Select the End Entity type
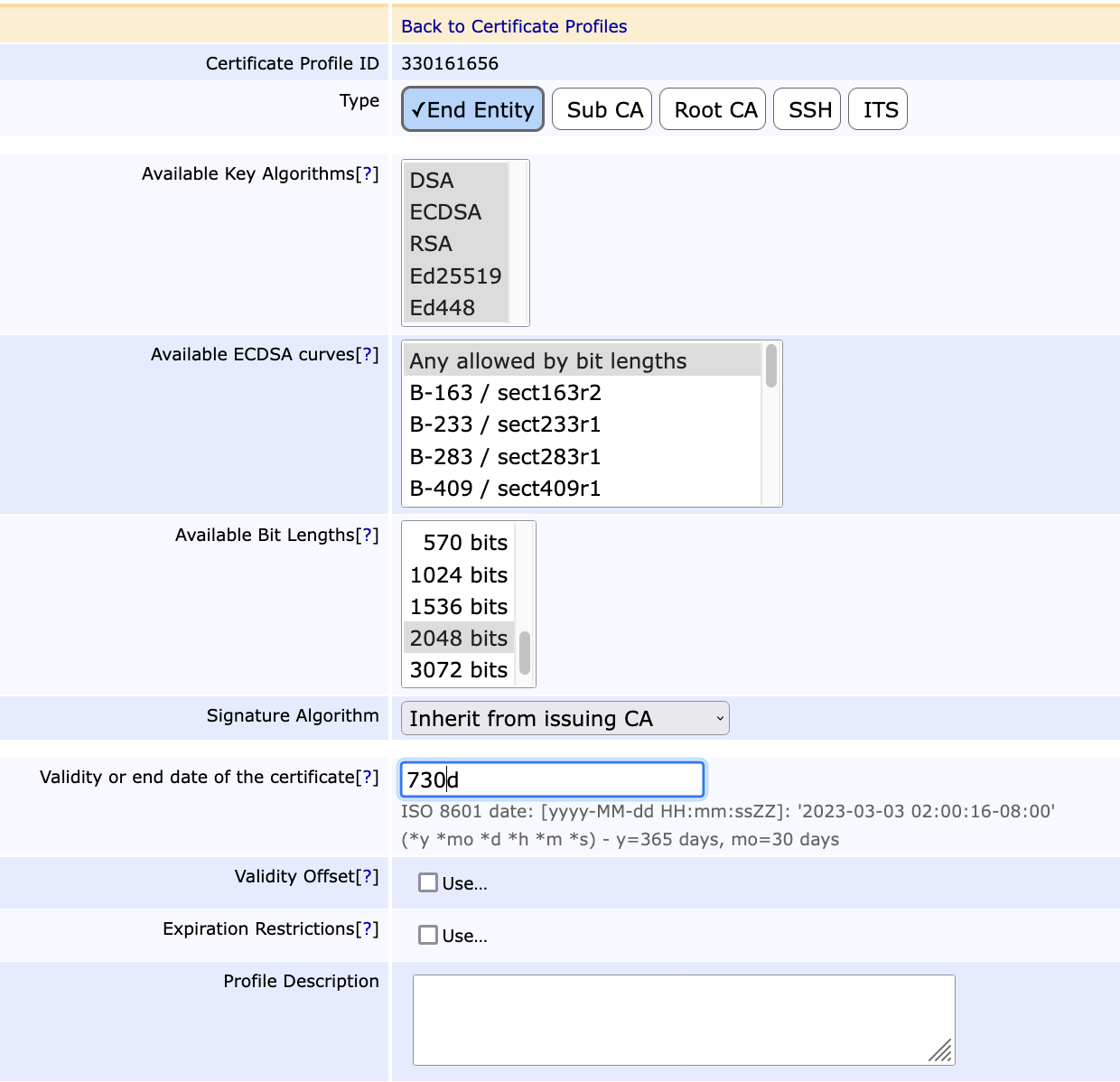 pyautogui.click(x=472, y=109)
